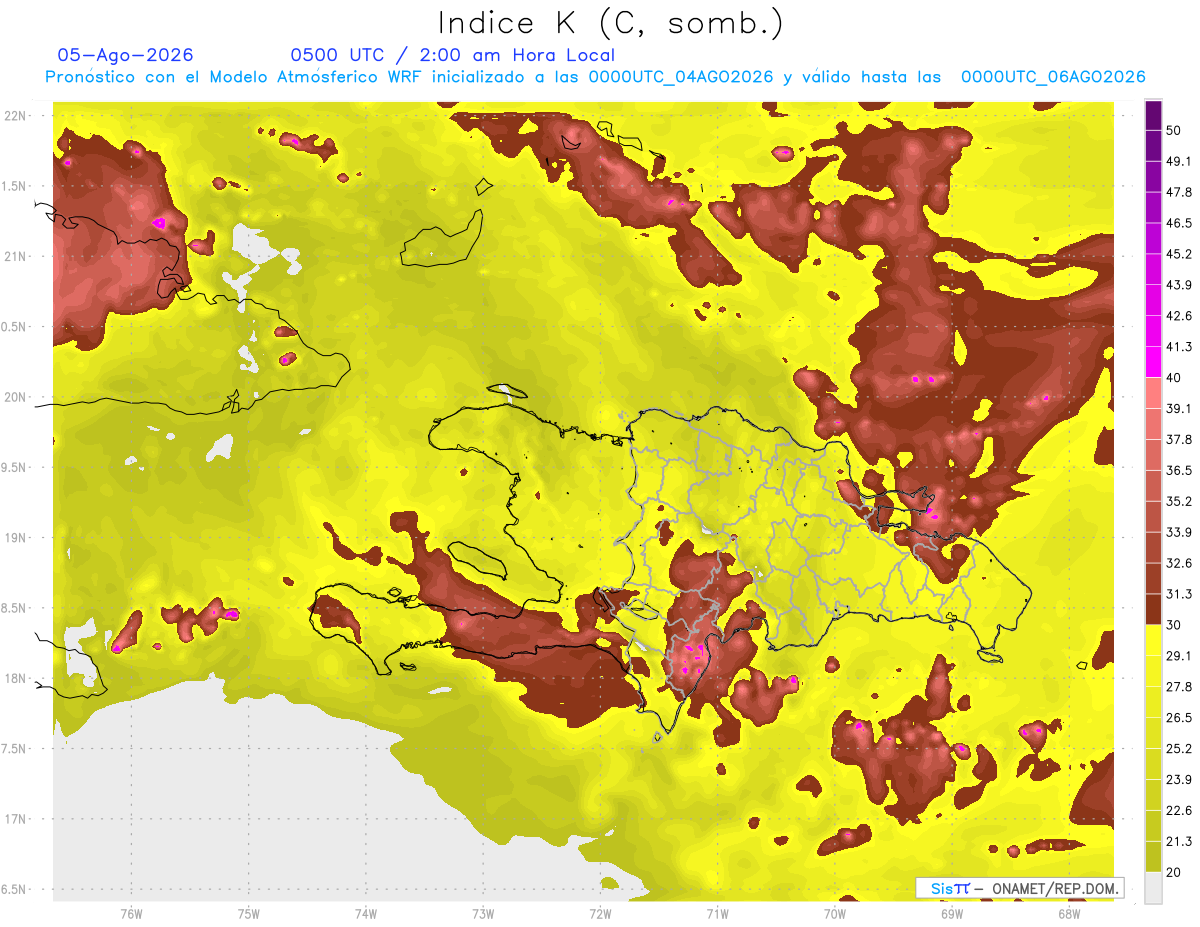Select the date label '05-Ago-2026'
The width and height of the screenshot is (1200, 927).
click(126, 55)
